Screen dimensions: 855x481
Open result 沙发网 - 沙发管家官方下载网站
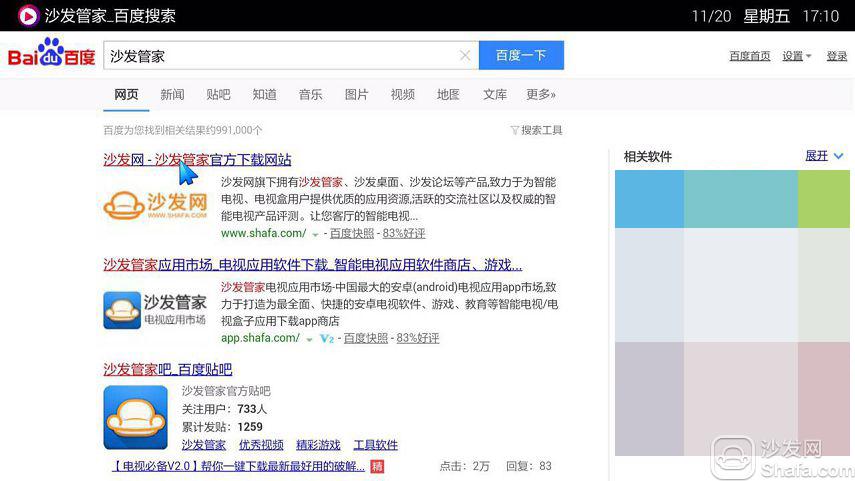[x=197, y=160]
